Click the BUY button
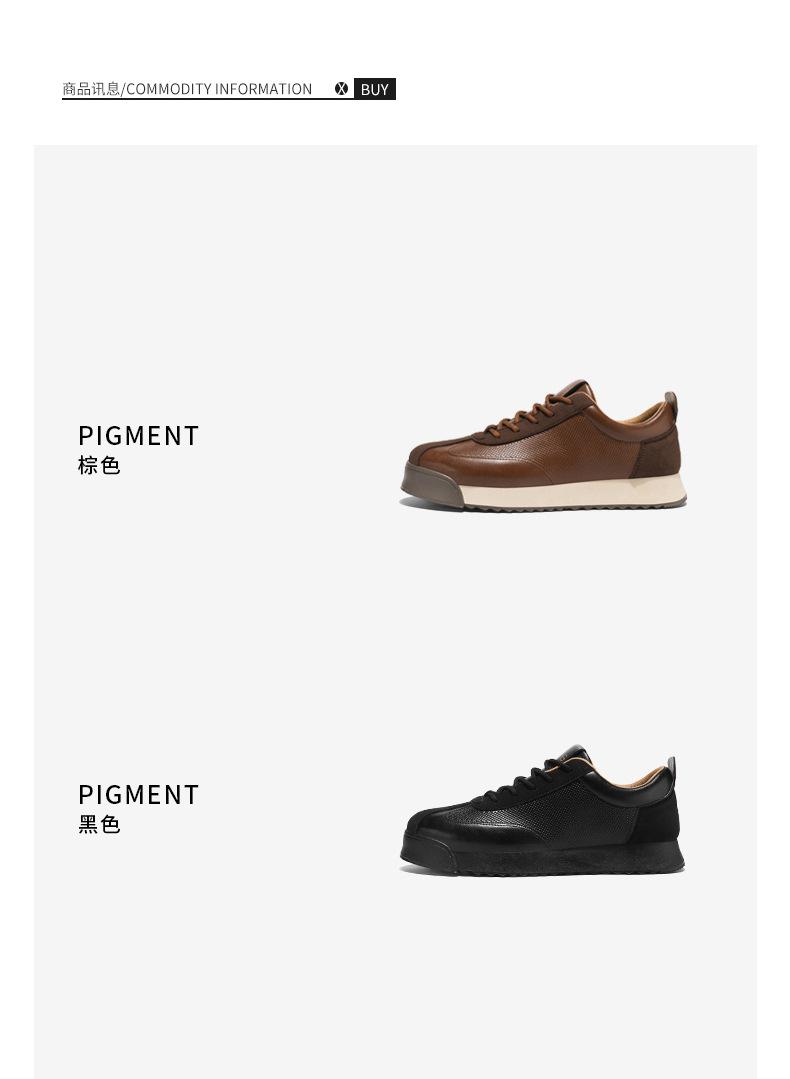790x1079 pixels. 374,89
